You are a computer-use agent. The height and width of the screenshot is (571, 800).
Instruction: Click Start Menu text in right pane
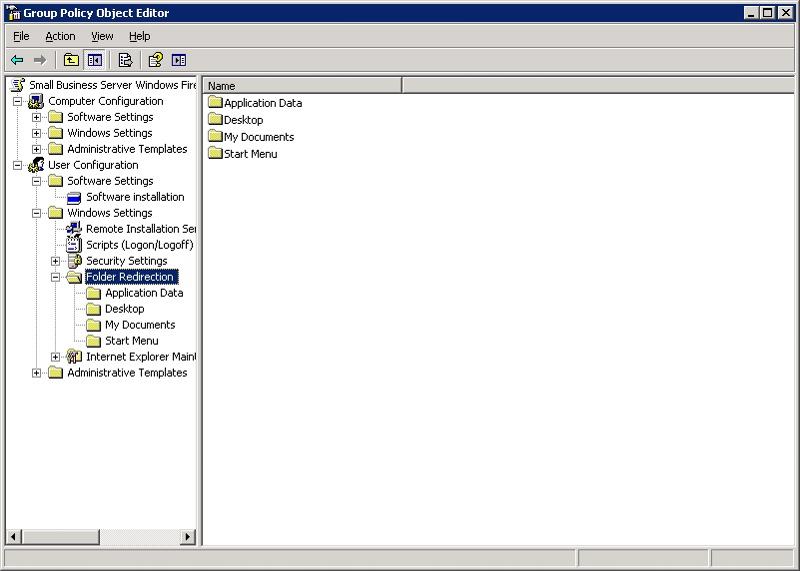pos(251,154)
